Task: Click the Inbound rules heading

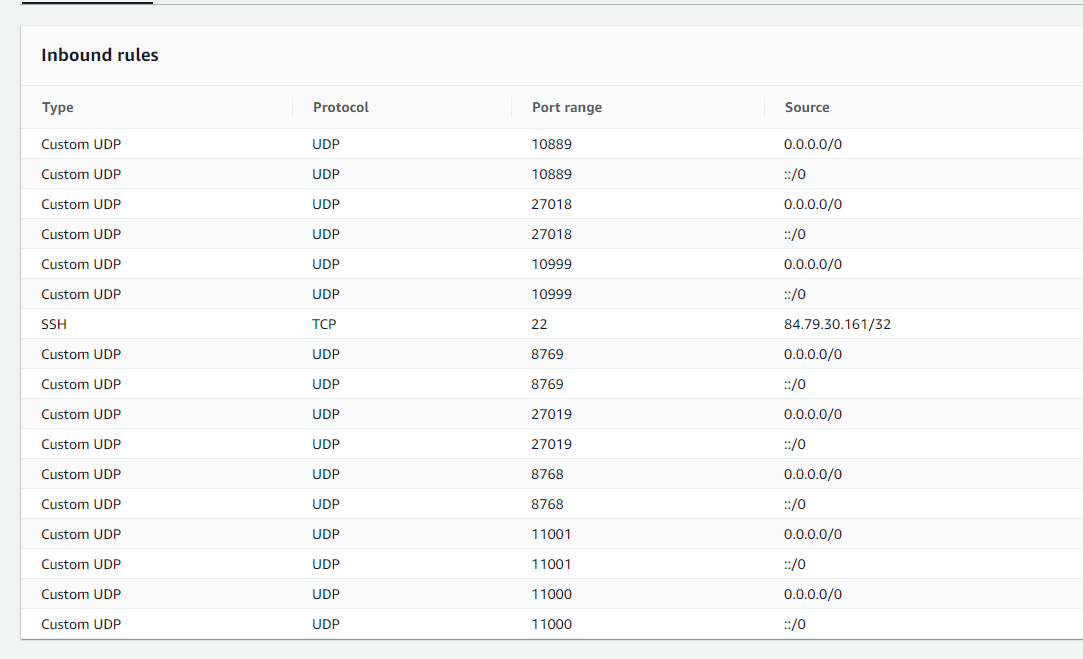Action: [x=100, y=55]
